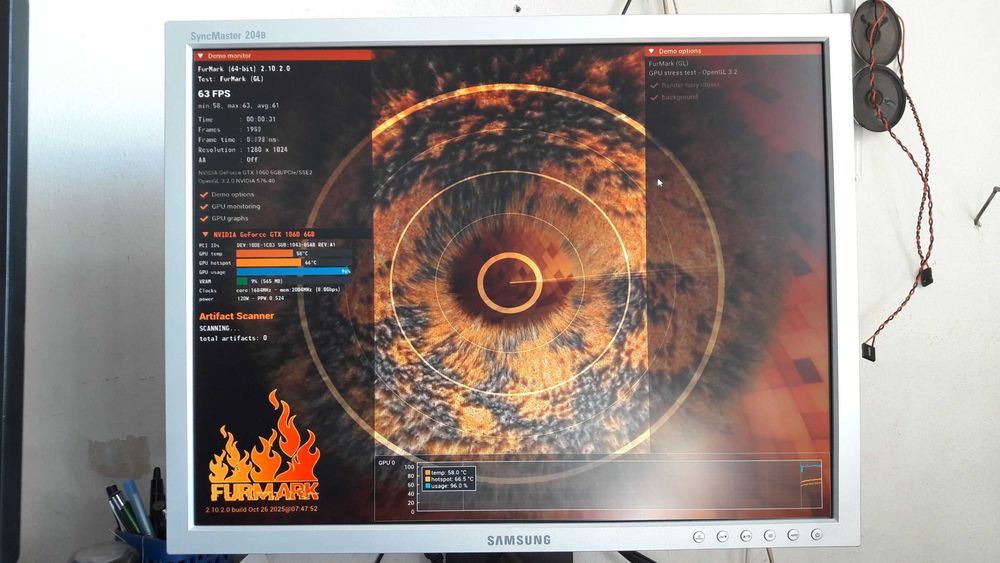The image size is (1000, 563).
Task: Click "min:58, max:63, avg:61" stats line
Action: tap(239, 106)
